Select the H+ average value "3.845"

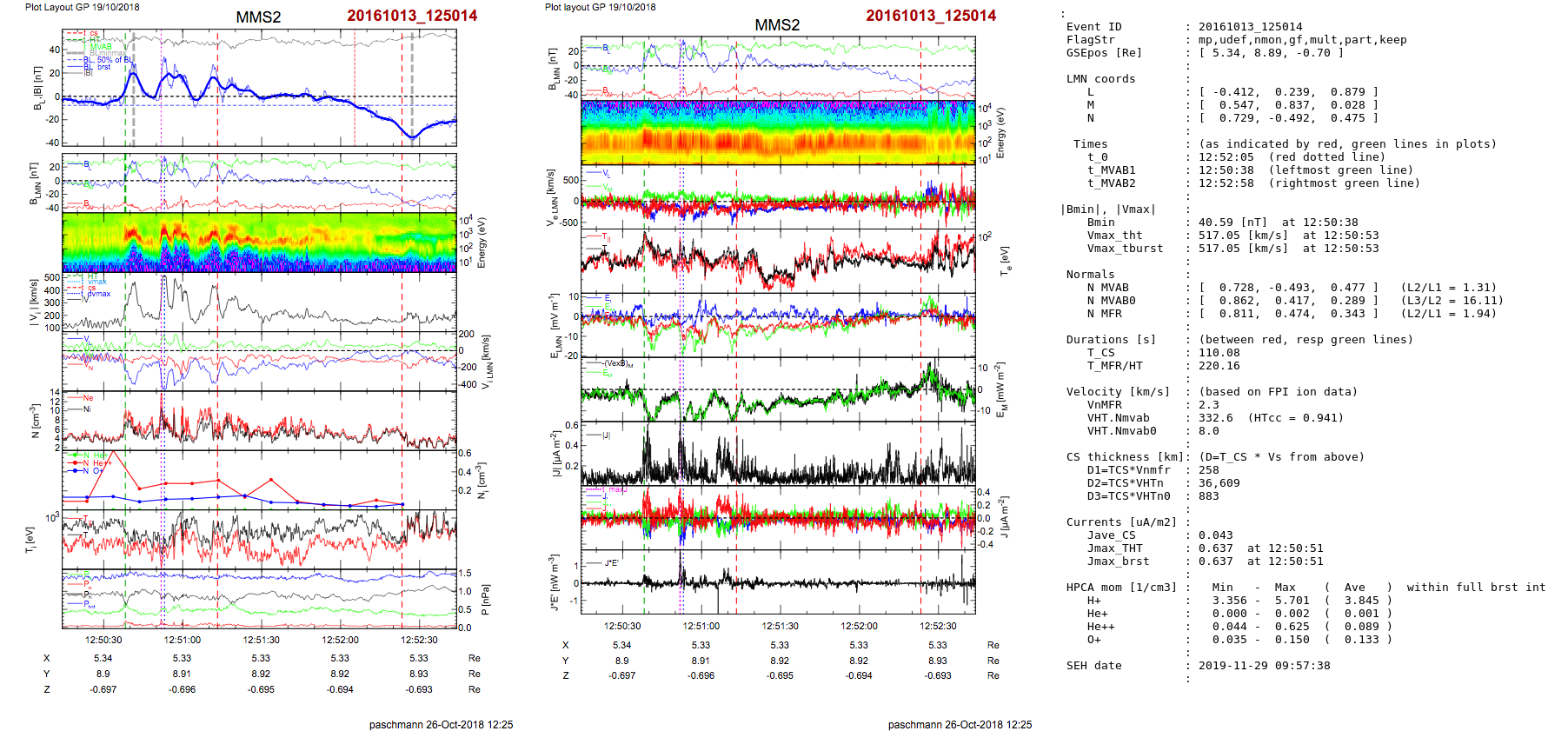[x=1361, y=601]
